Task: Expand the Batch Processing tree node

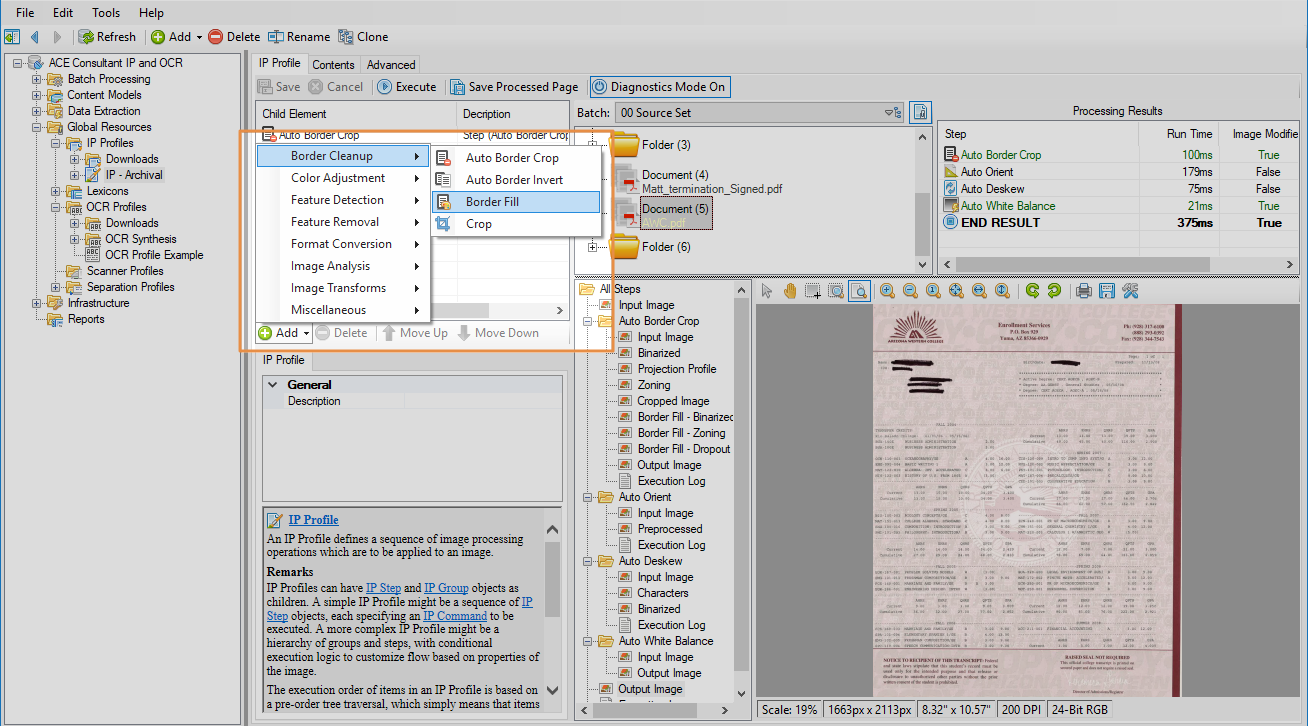Action: tap(37, 79)
